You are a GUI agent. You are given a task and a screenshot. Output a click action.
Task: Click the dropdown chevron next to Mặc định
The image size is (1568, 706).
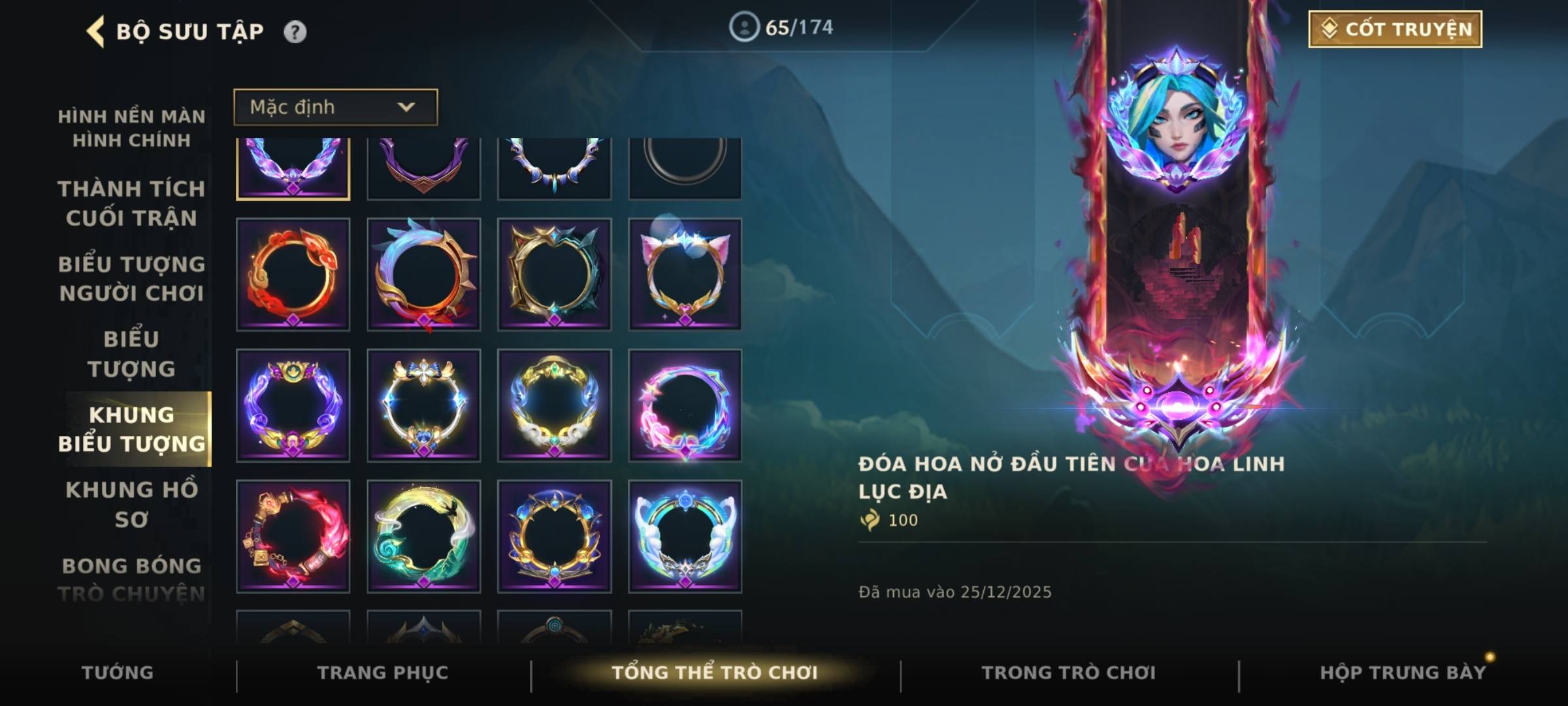406,107
